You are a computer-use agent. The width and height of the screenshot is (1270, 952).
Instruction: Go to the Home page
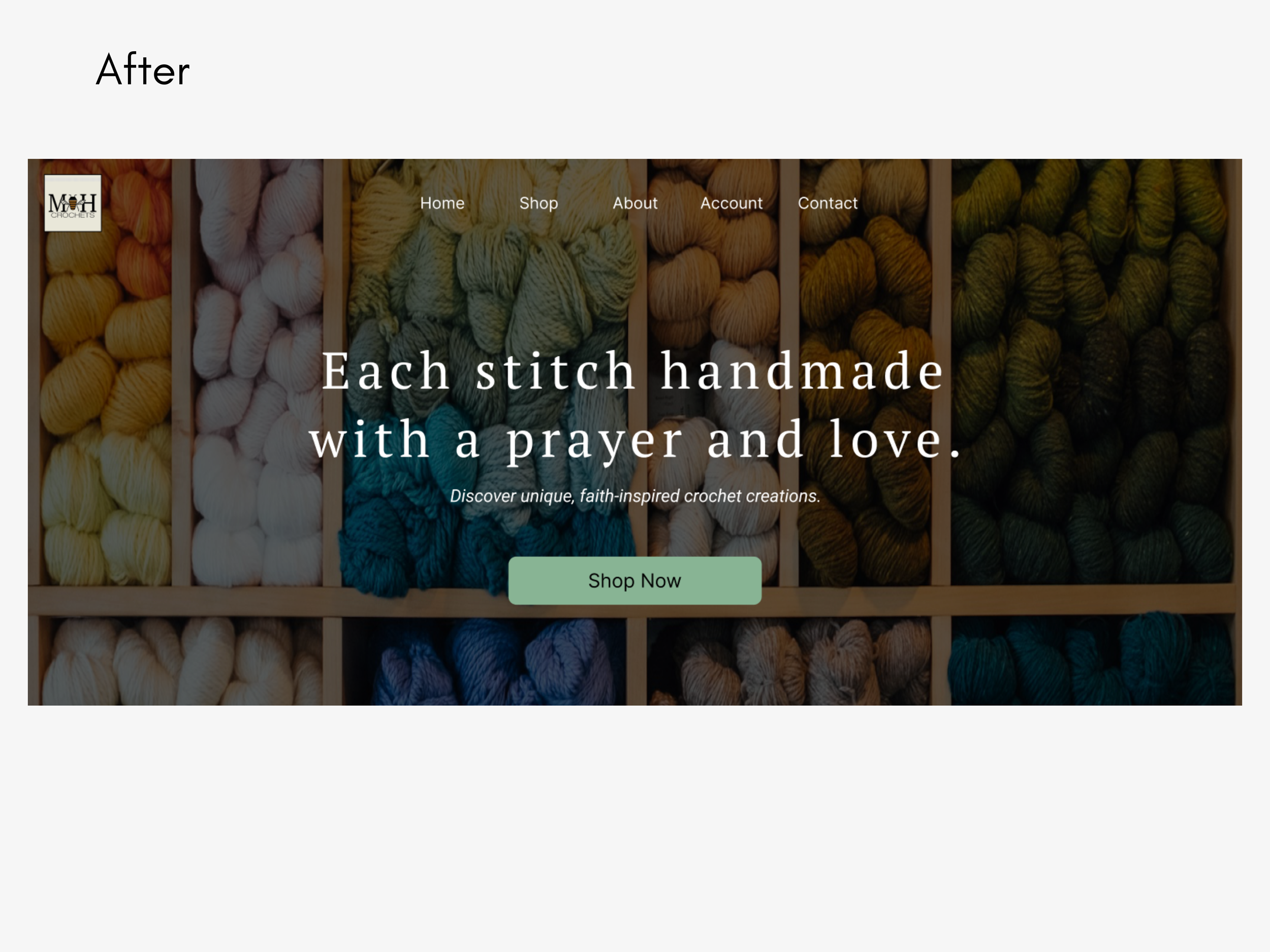coord(442,203)
